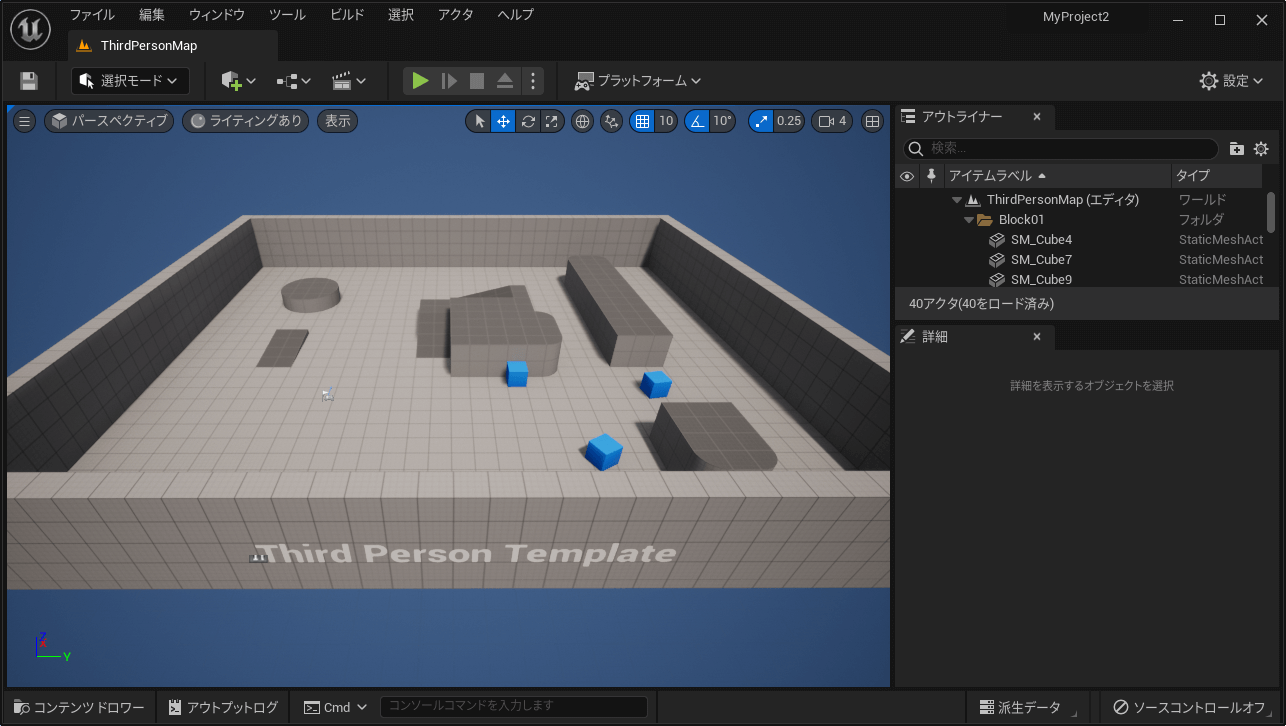Open the 選択モード mode dropdown
This screenshot has height=726, width=1286.
pos(130,81)
